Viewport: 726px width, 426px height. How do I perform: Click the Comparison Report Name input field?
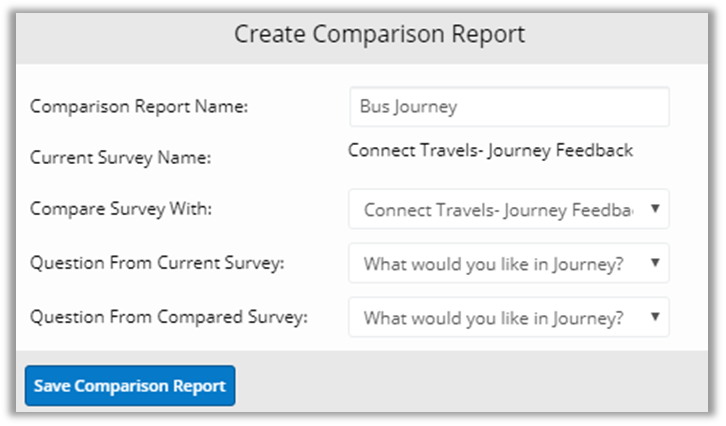point(508,107)
